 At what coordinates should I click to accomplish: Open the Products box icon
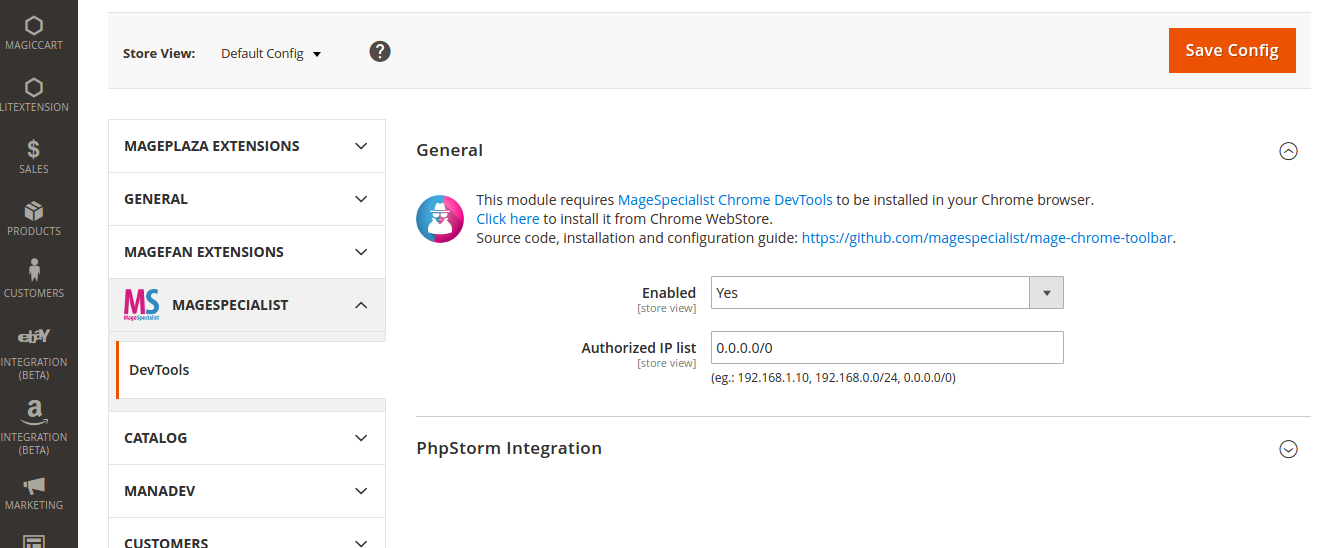pyautogui.click(x=34, y=212)
